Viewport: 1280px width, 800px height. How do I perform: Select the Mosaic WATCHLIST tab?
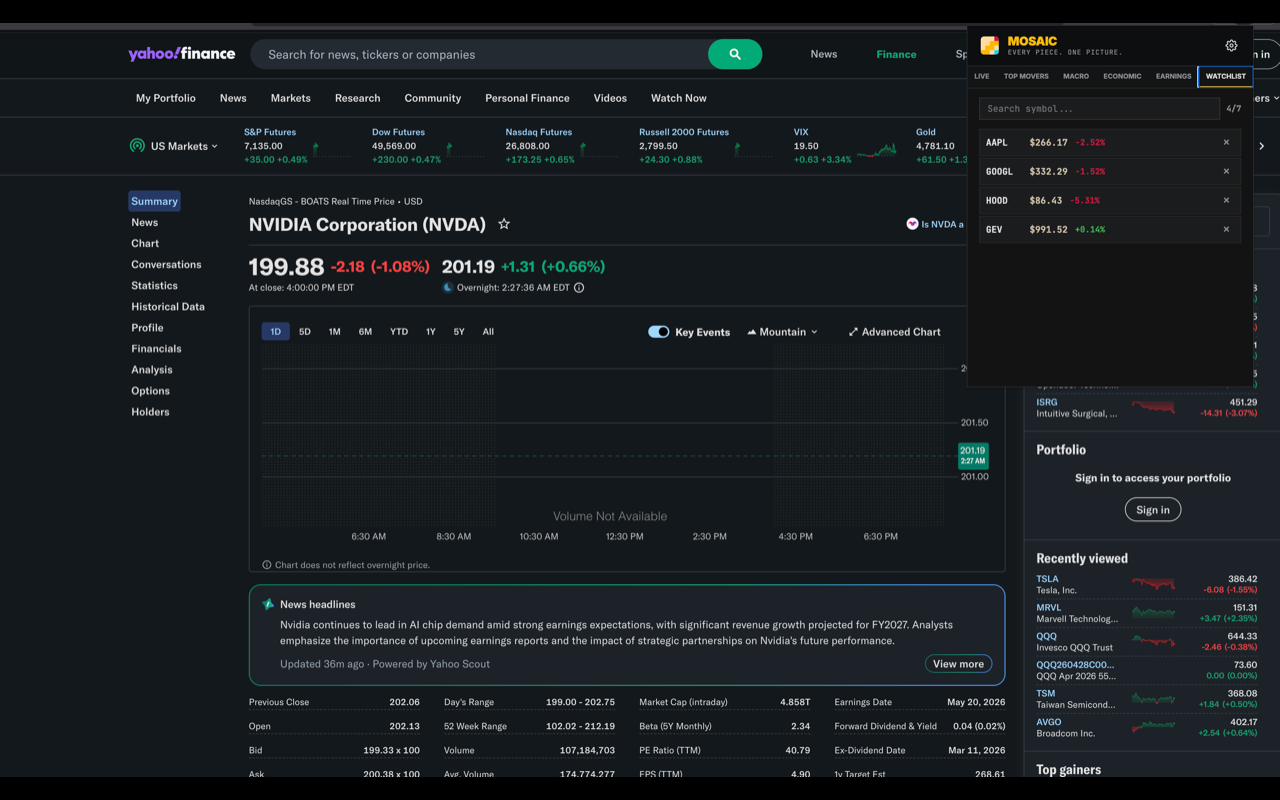pyautogui.click(x=1225, y=76)
